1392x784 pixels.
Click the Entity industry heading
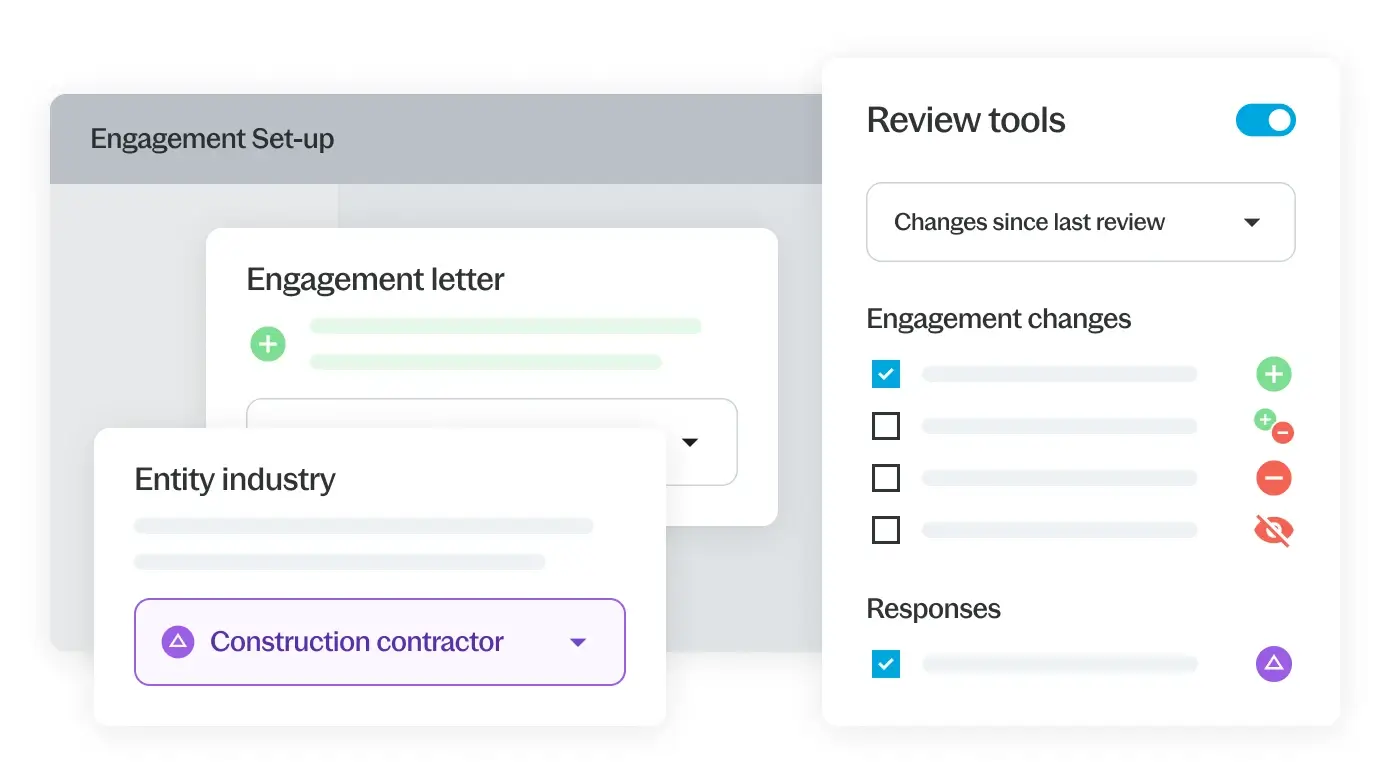click(x=235, y=480)
